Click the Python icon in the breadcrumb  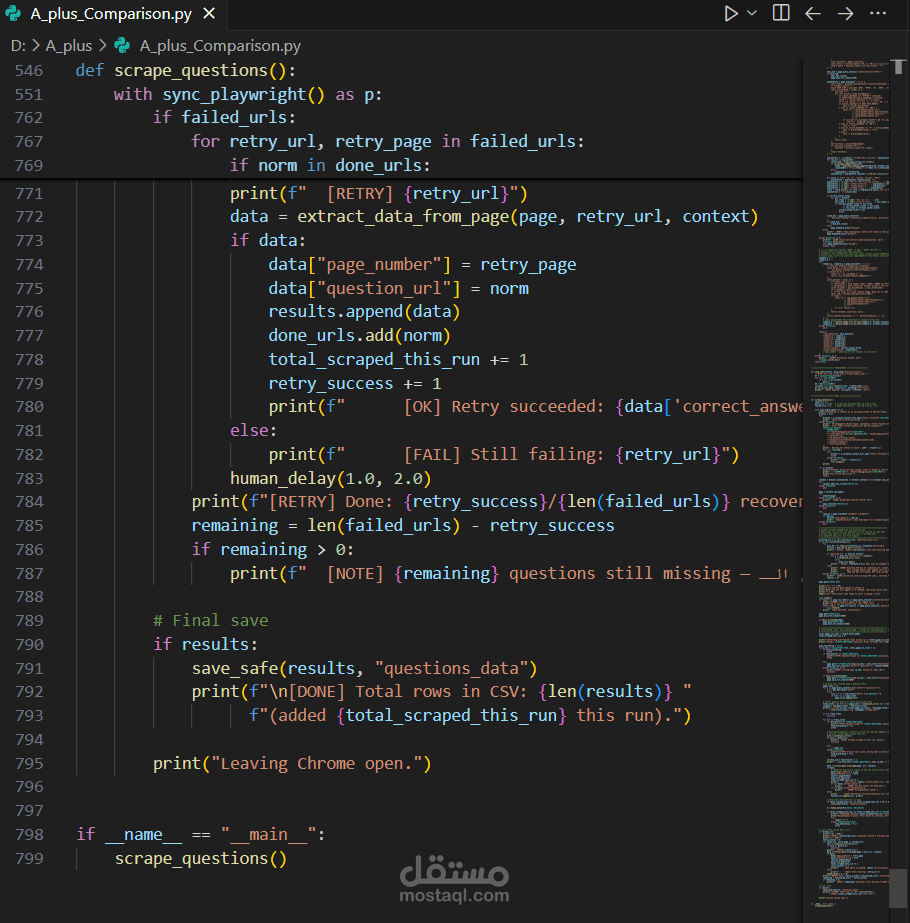click(122, 45)
